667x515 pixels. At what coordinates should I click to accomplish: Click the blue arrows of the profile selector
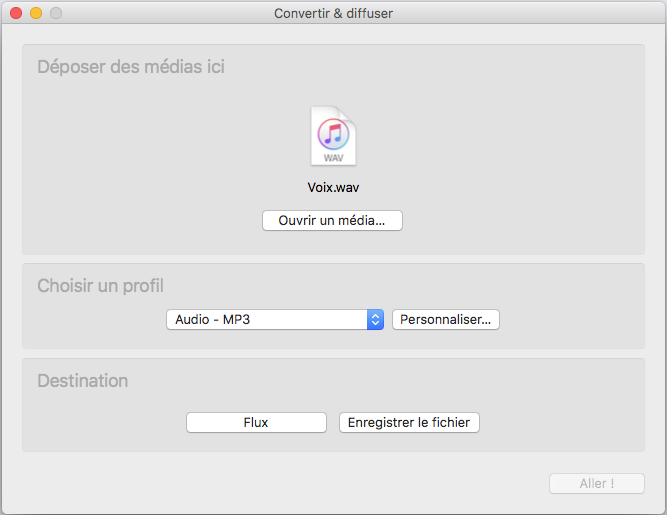coord(375,319)
